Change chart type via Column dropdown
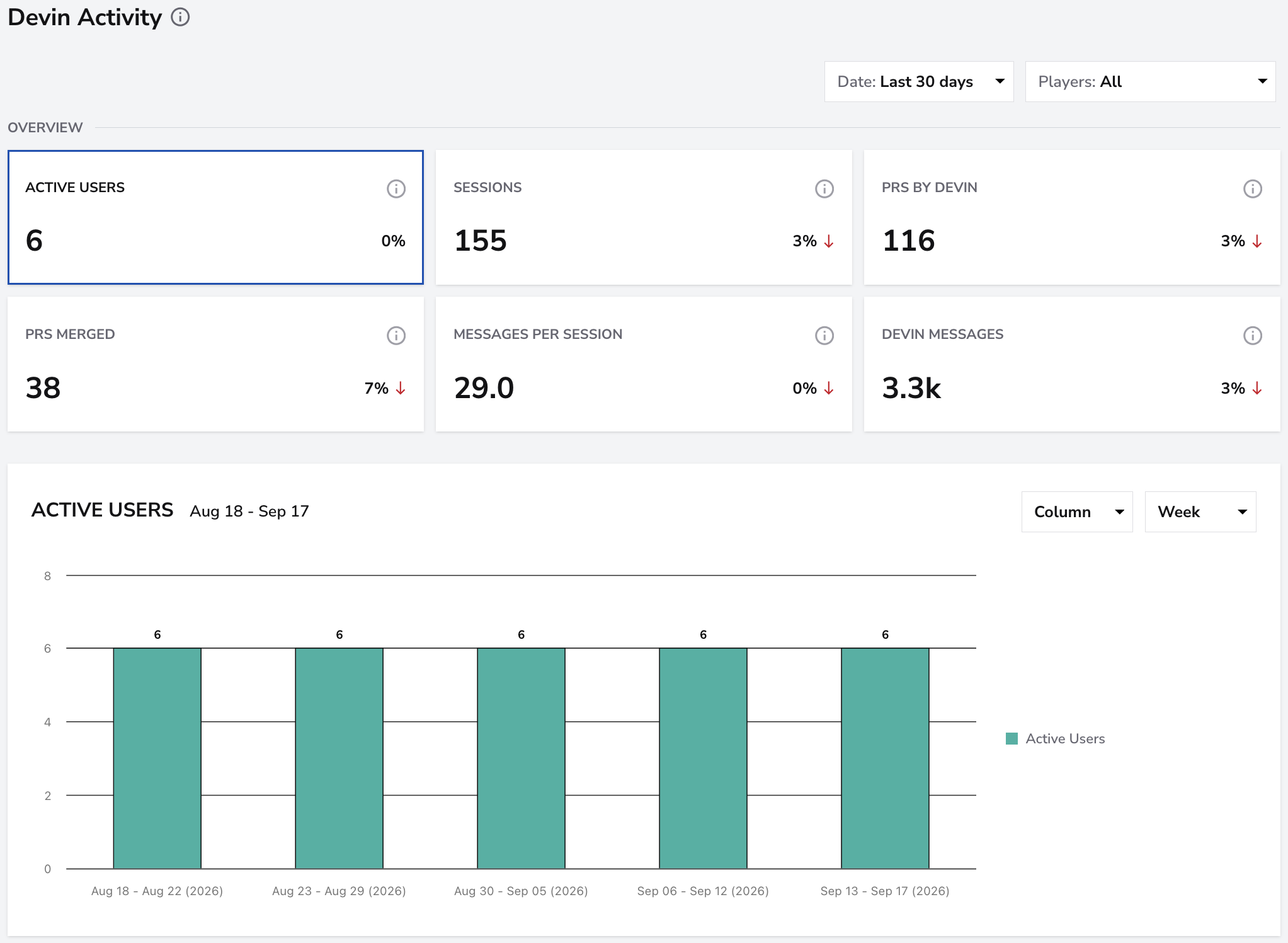1288x943 pixels. [x=1077, y=512]
